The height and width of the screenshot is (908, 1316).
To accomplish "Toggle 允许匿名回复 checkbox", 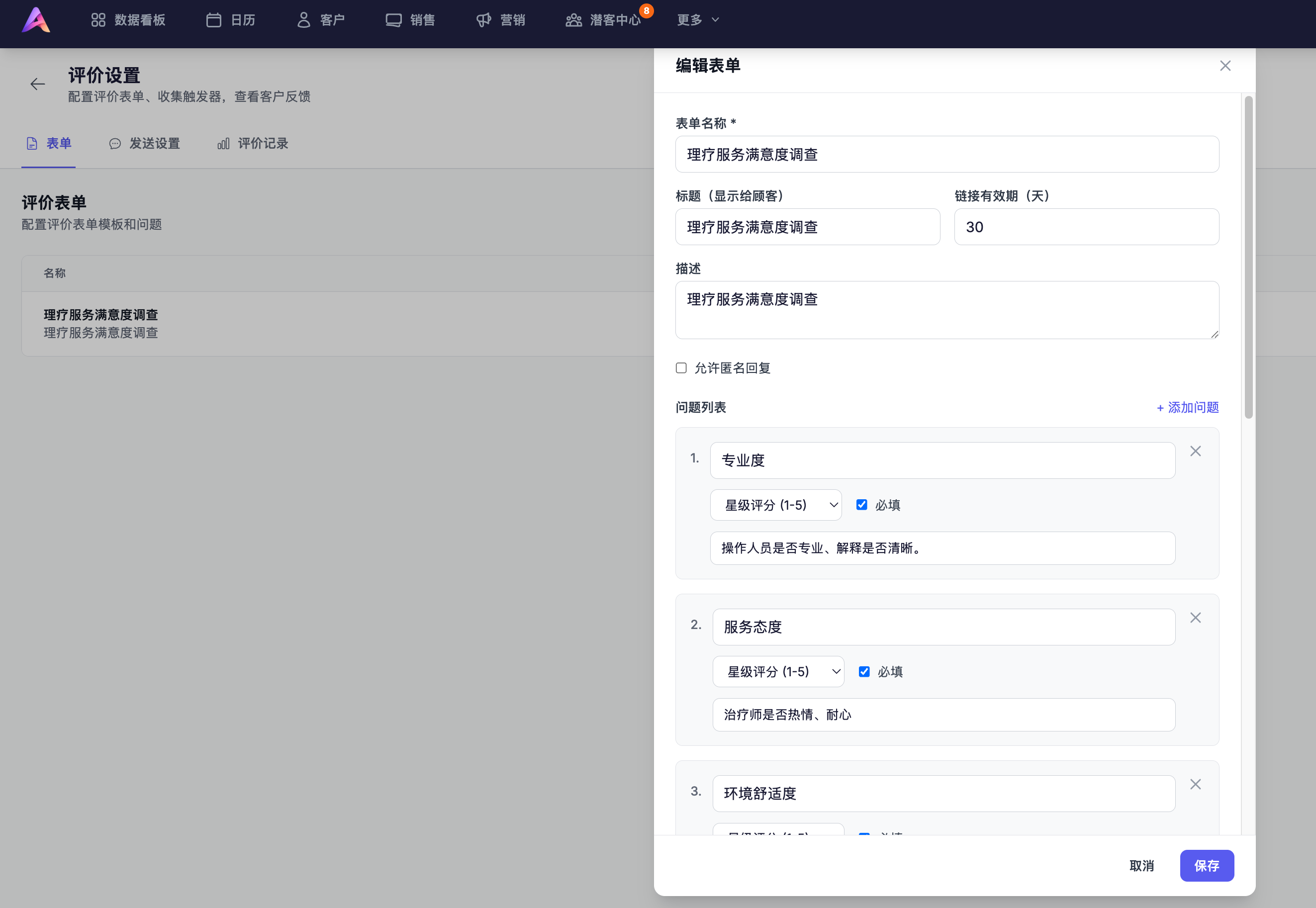I will (681, 368).
